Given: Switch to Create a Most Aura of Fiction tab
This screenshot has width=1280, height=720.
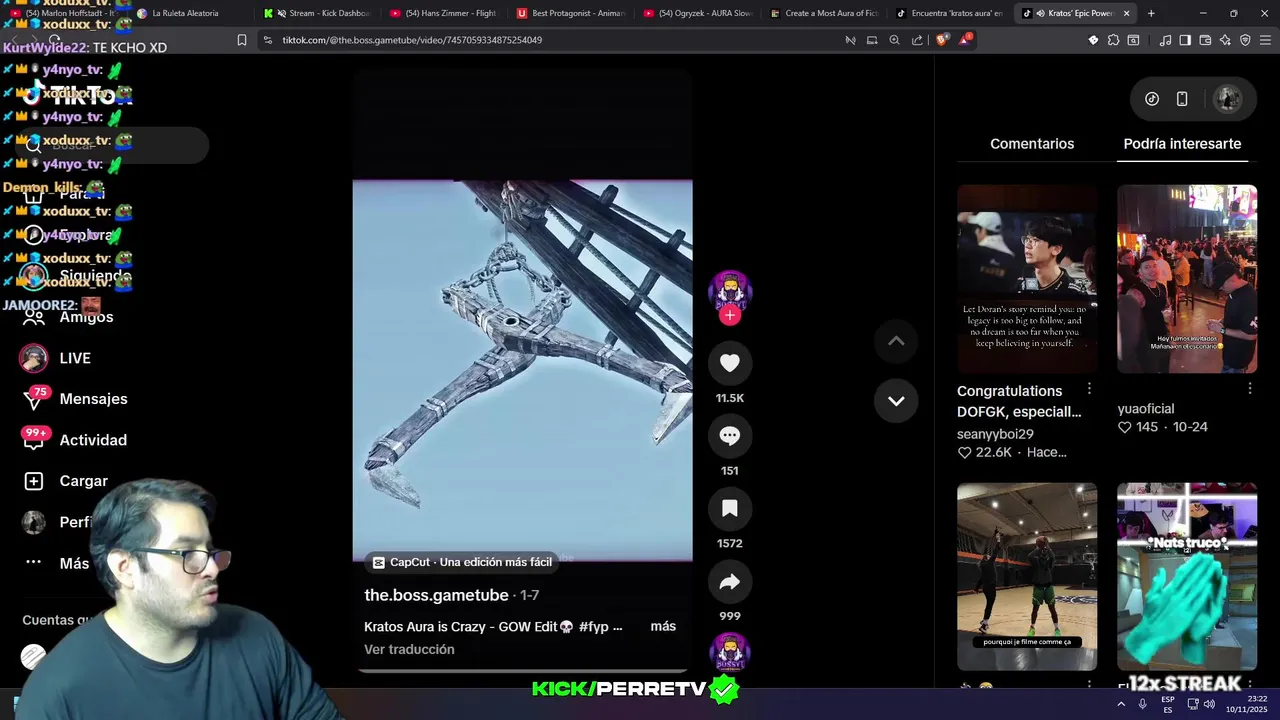Looking at the screenshot, I should tap(825, 13).
